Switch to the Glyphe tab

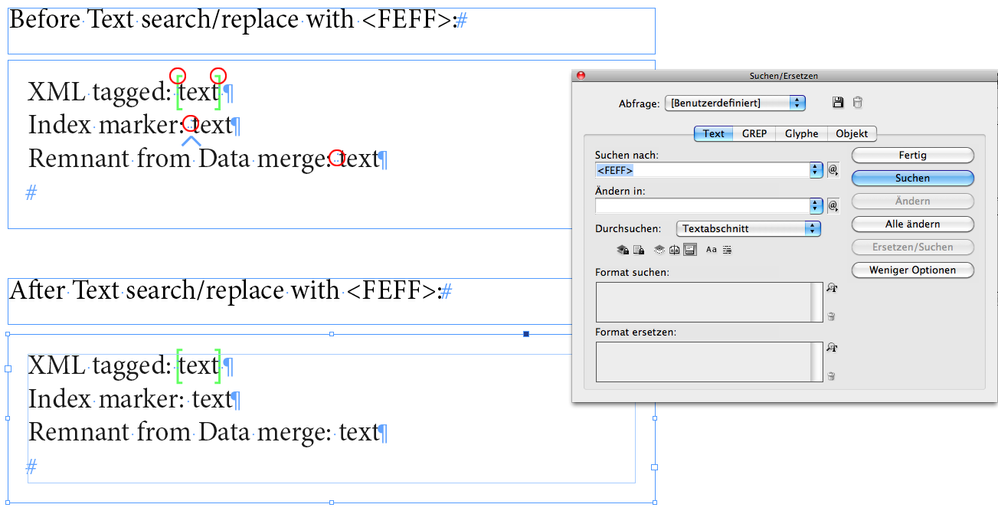click(x=801, y=134)
